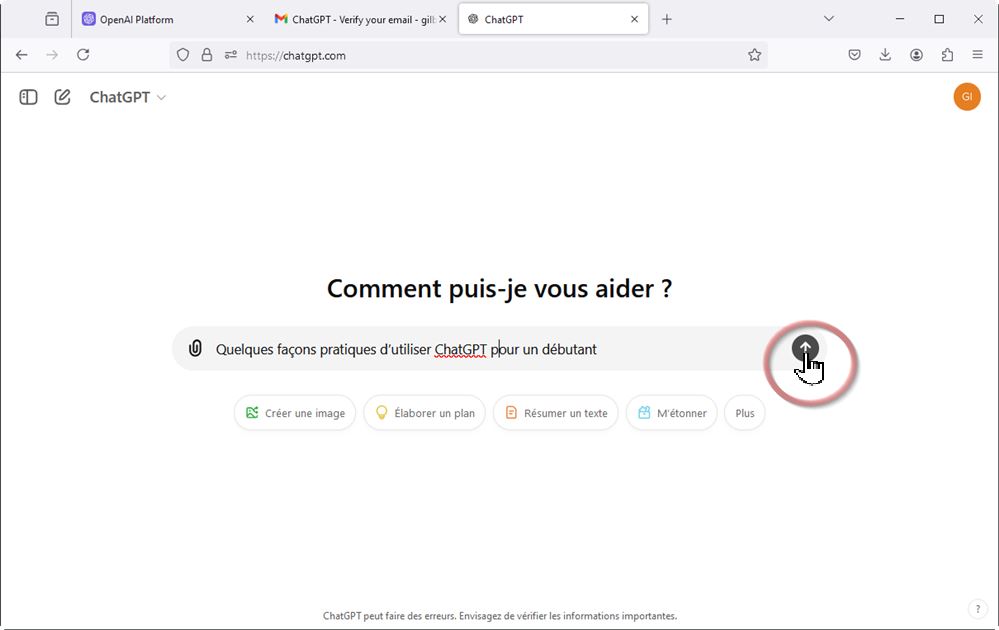Open the Firefox downloads panel
Image resolution: width=999 pixels, height=630 pixels.
[885, 55]
